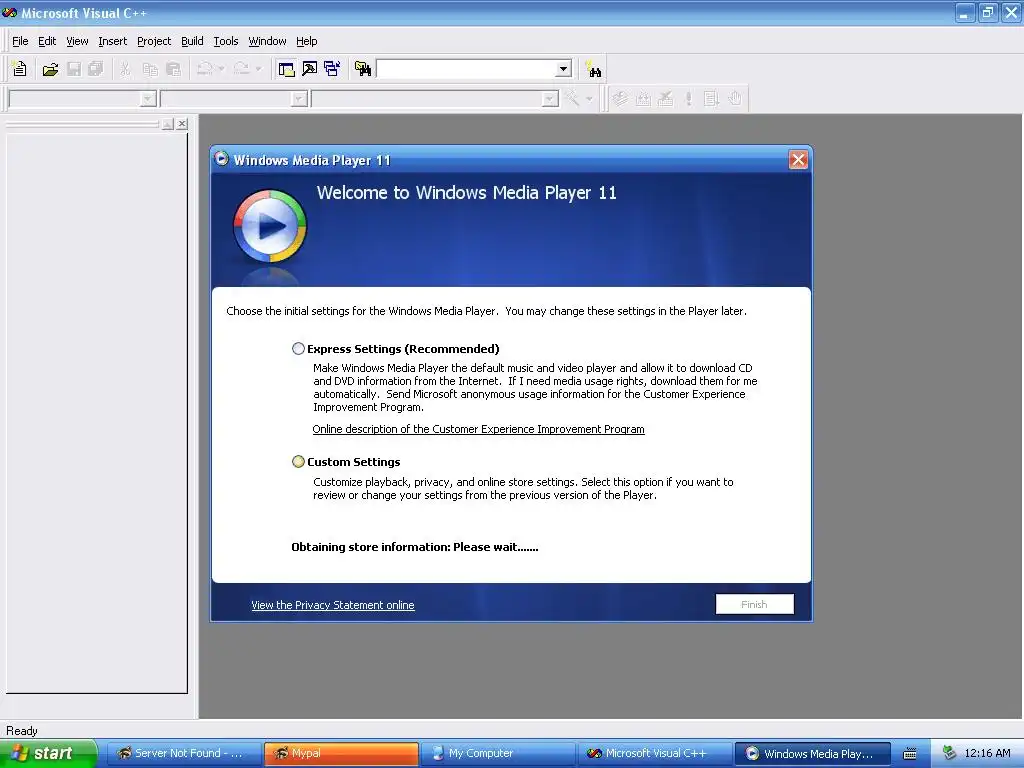The width and height of the screenshot is (1024, 768).
Task: Click the Windows Media Player logo image
Action: tap(270, 226)
